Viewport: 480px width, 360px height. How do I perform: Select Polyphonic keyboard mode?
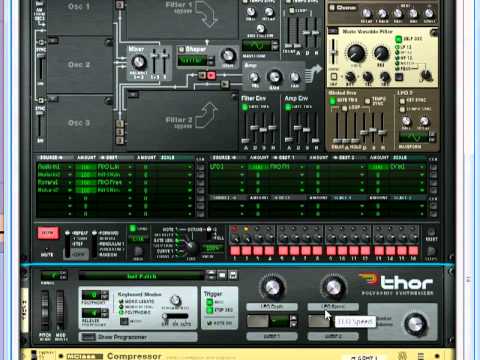coord(121,312)
